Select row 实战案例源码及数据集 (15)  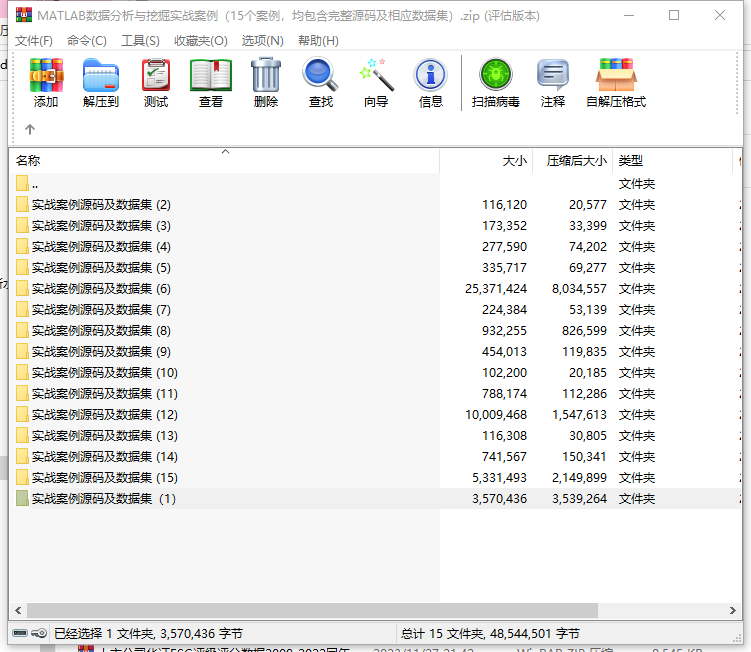click(x=376, y=478)
